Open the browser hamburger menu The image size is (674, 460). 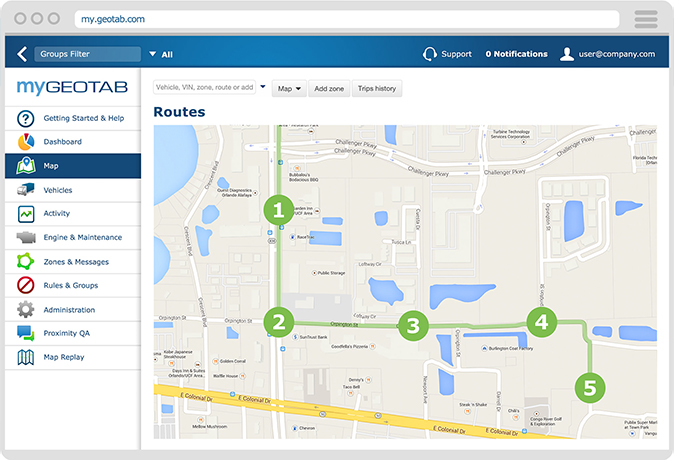pos(646,19)
